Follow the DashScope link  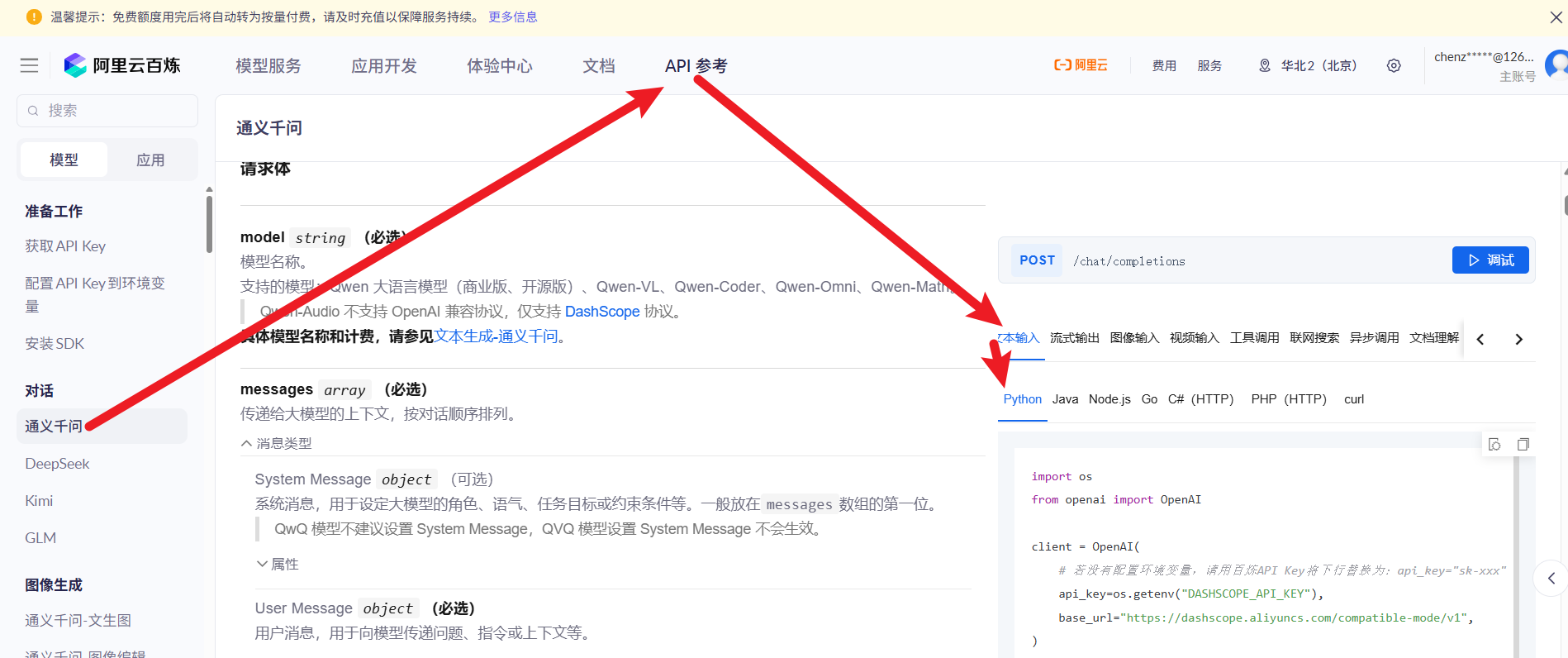pyautogui.click(x=602, y=312)
